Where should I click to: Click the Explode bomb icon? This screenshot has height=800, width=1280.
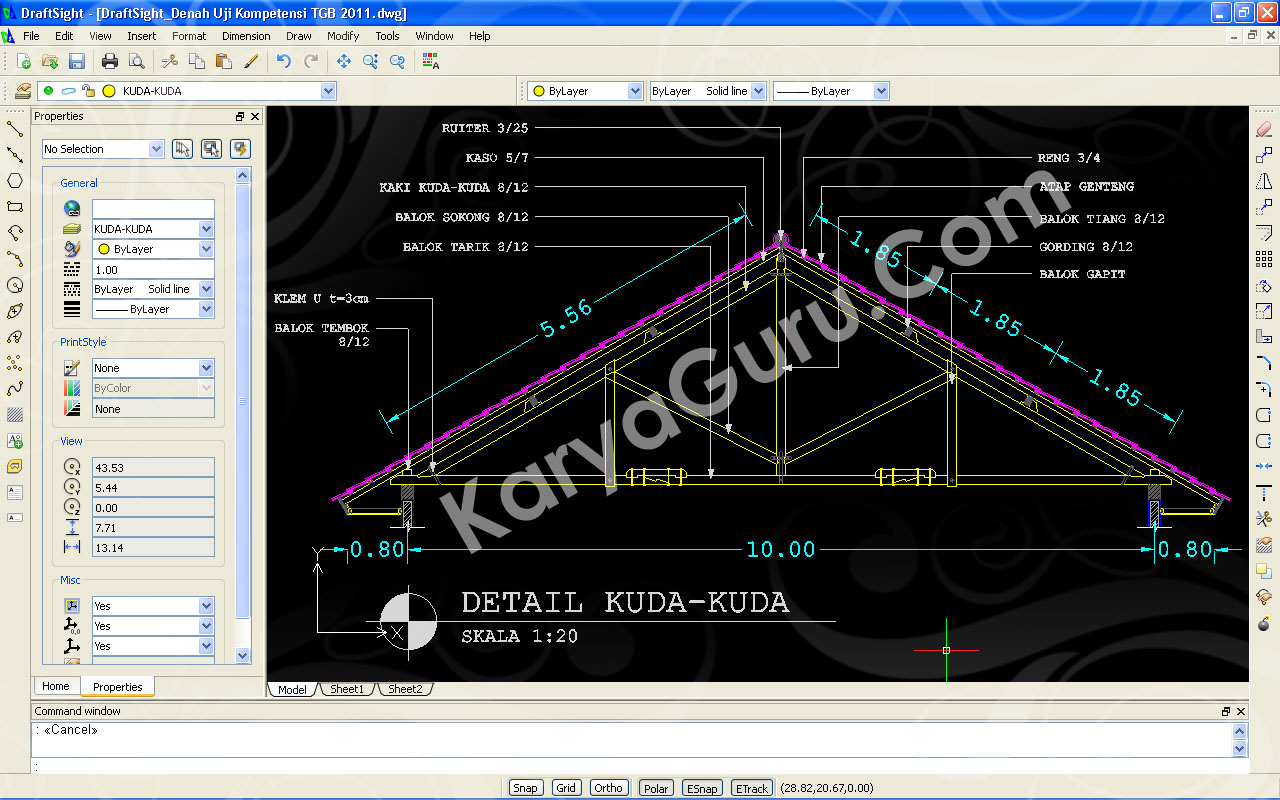(1264, 623)
